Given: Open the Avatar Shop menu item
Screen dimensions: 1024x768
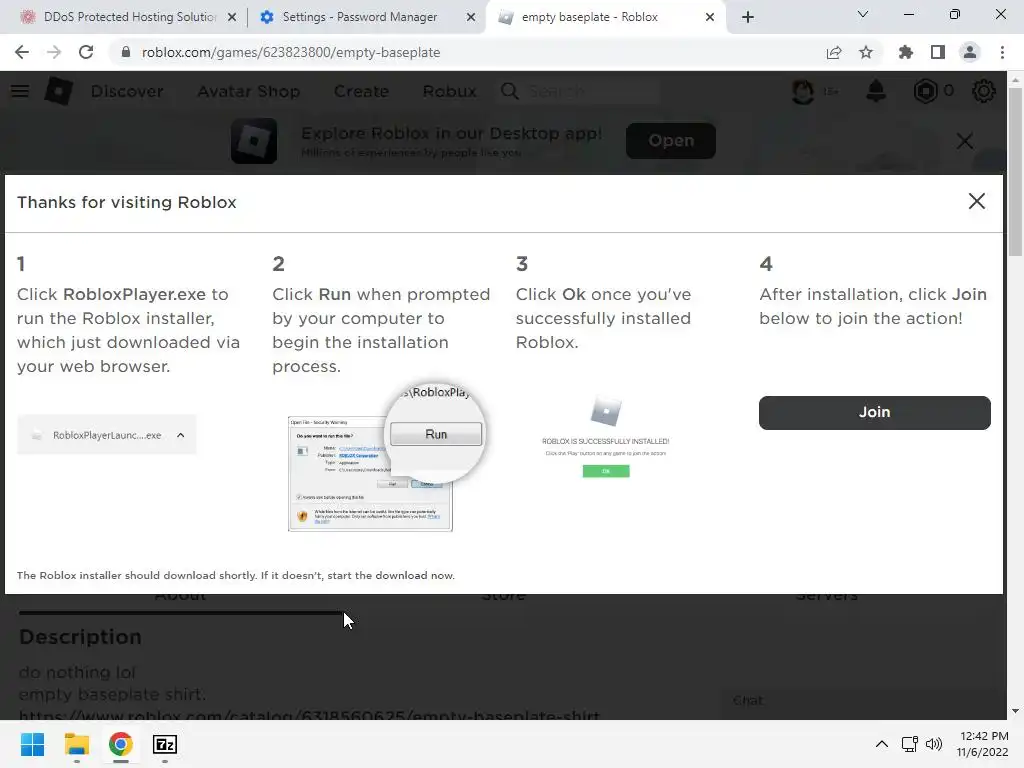Looking at the screenshot, I should click(249, 91).
